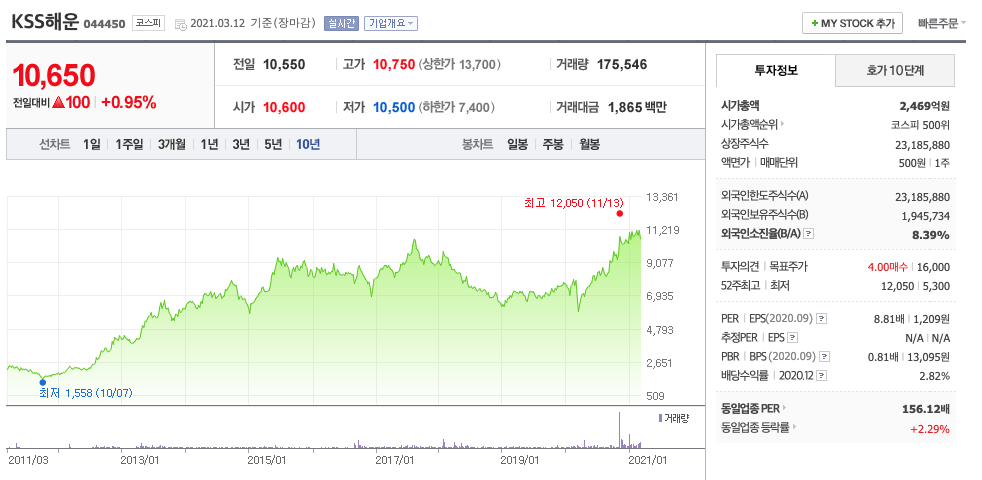Toggle the 실시간 real-time button
Image resolution: width=982 pixels, height=480 pixels.
[341, 24]
